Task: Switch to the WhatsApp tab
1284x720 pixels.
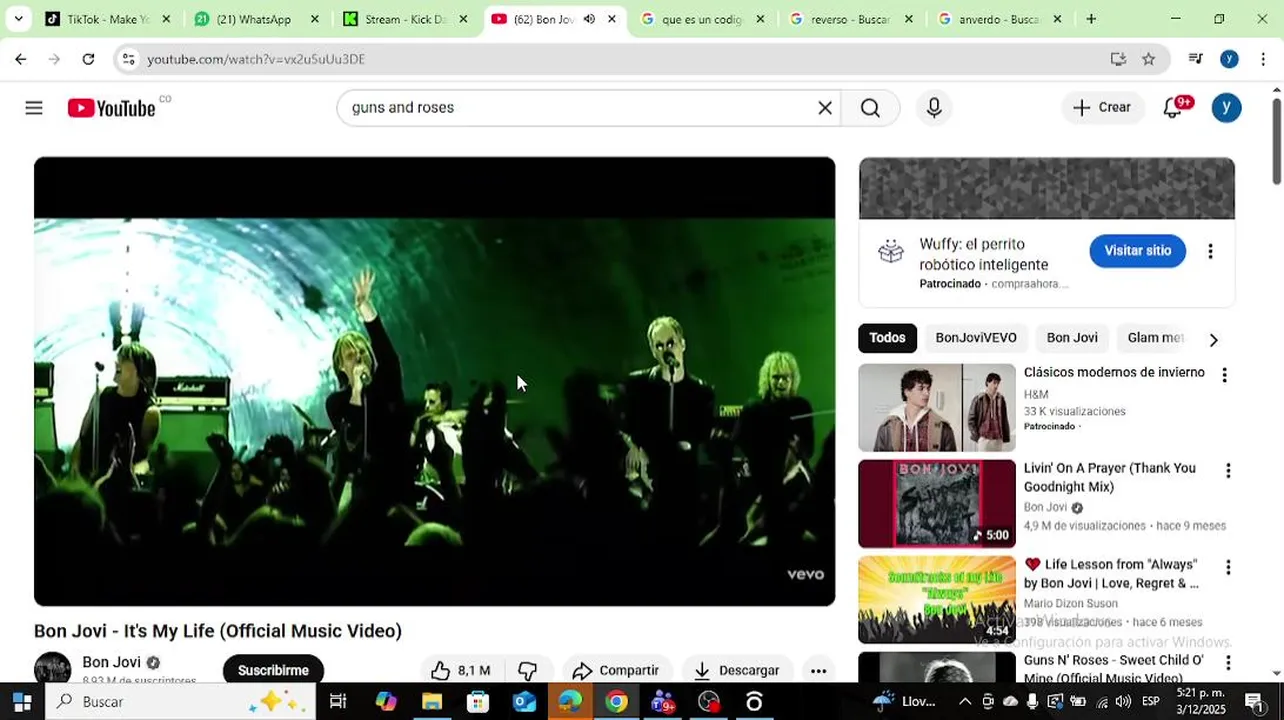Action: point(257,19)
